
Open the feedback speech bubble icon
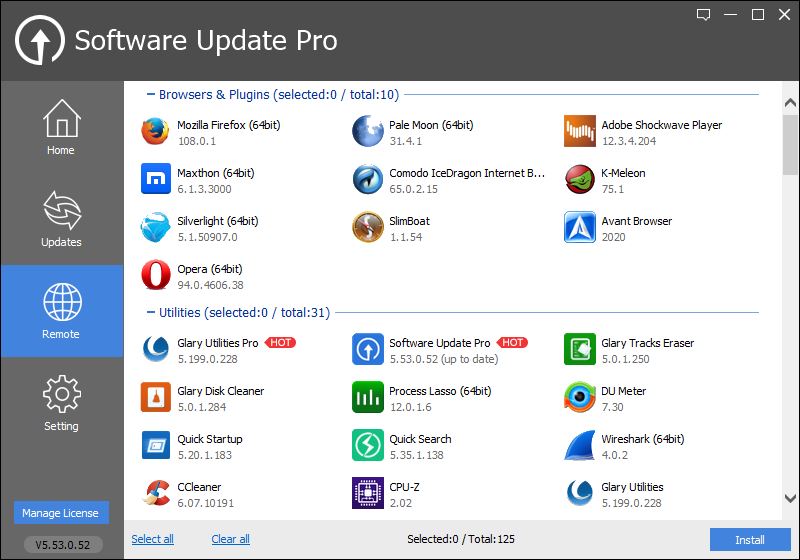(703, 15)
